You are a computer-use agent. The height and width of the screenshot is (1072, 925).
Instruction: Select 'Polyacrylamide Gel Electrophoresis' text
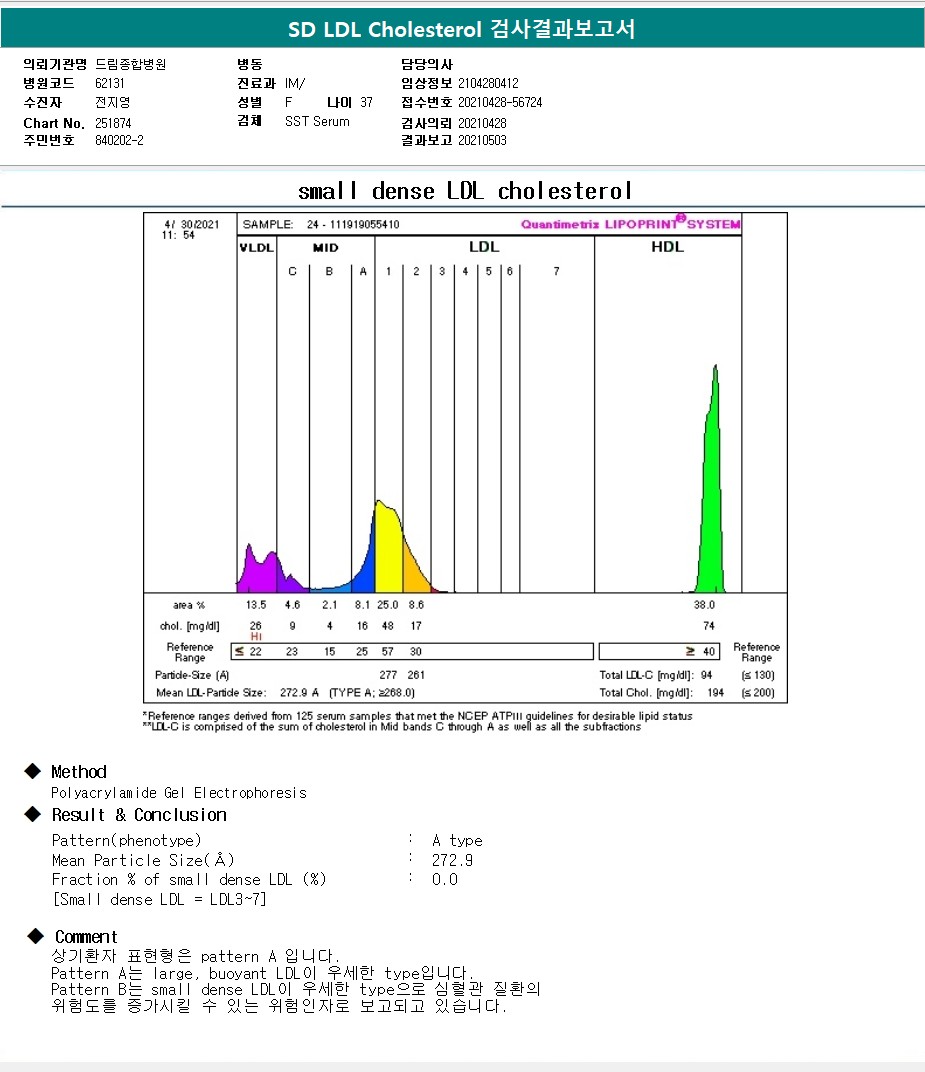tap(178, 793)
